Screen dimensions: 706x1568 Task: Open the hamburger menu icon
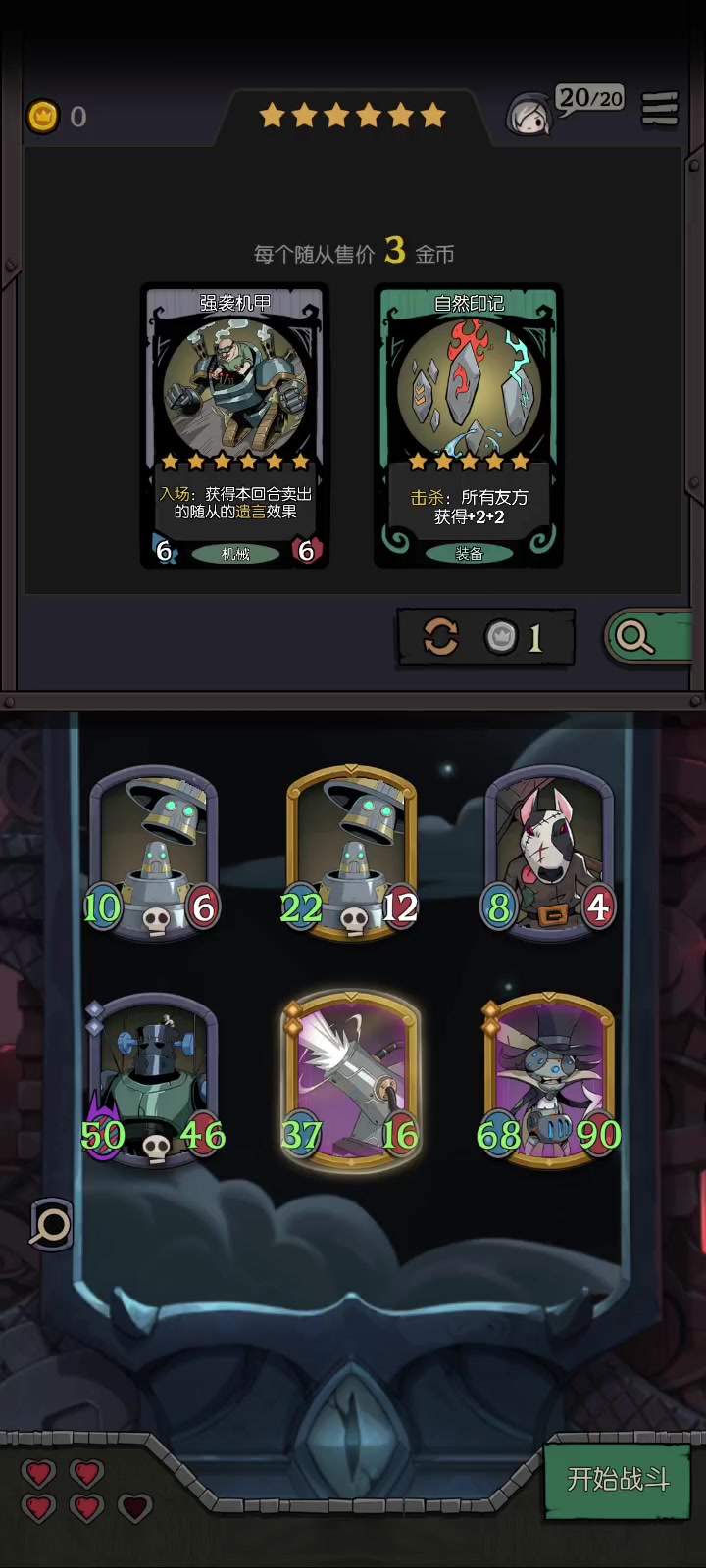click(x=660, y=110)
